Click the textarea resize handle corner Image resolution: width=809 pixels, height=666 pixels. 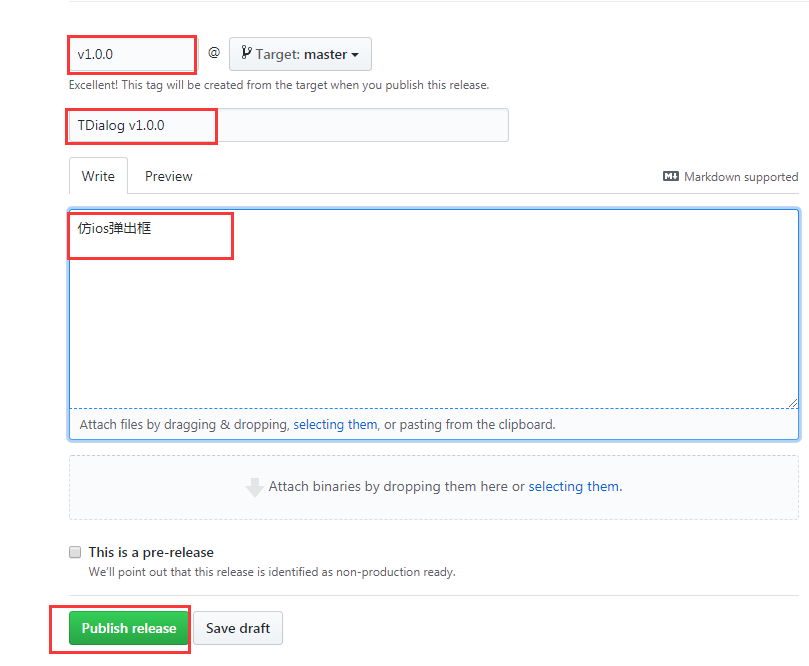pyautogui.click(x=792, y=402)
